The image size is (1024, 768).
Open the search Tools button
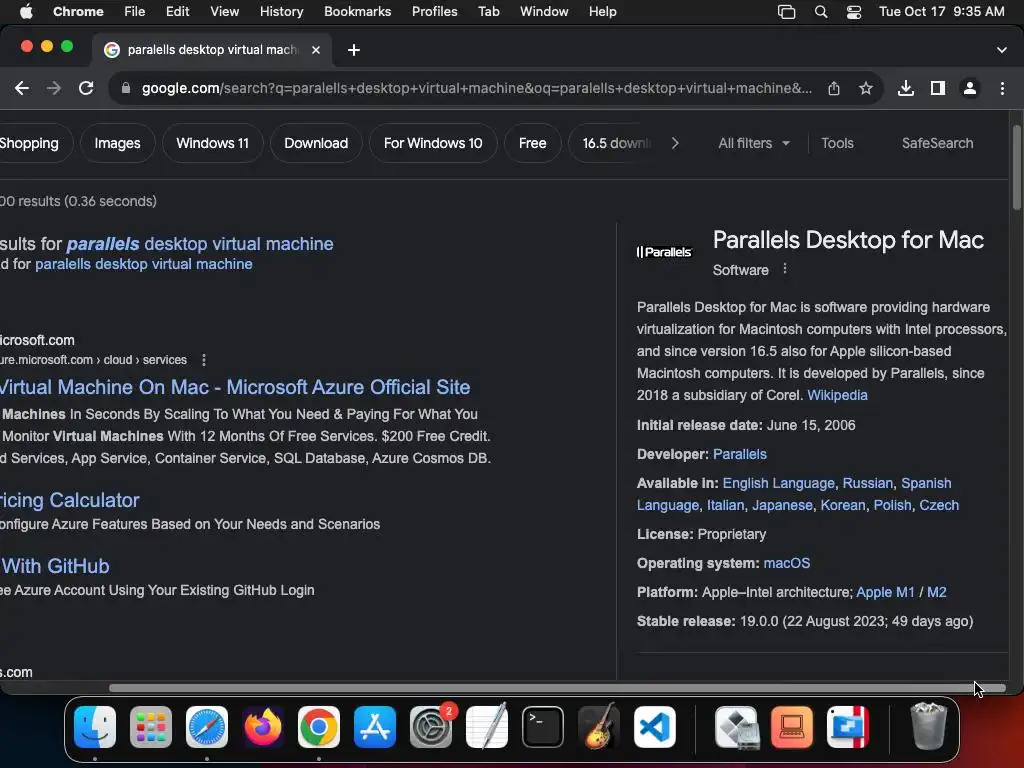(837, 143)
